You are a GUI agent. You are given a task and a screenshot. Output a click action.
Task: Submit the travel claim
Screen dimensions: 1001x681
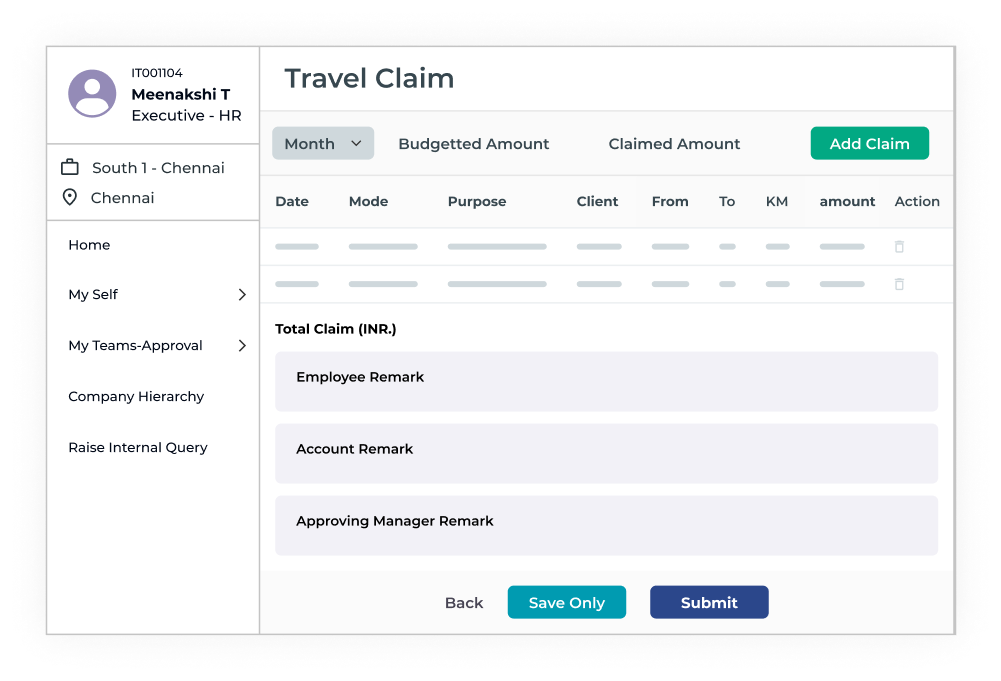coord(709,602)
